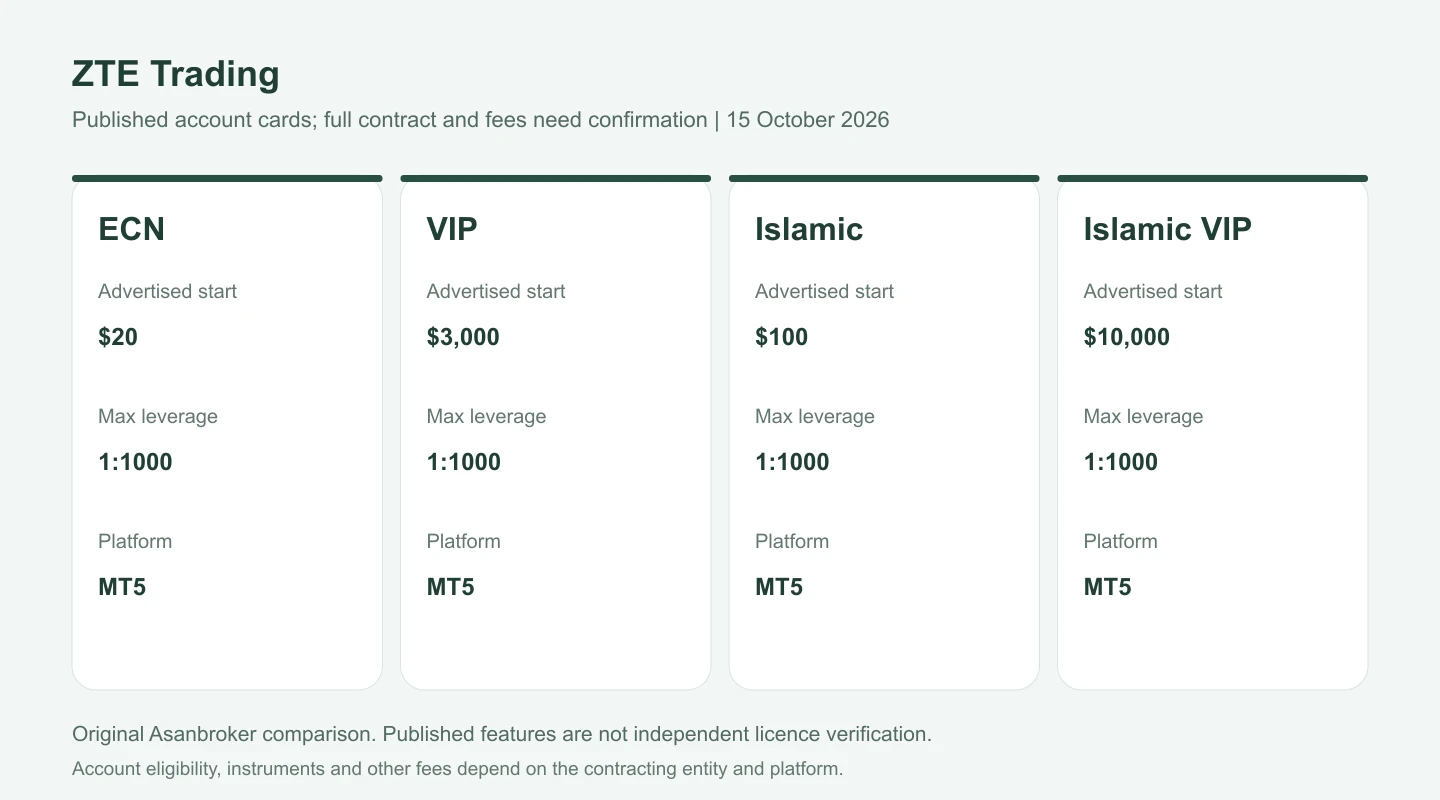Viewport: 1440px width, 800px height.
Task: Click the ZTE Trading page heading
Action: click(176, 74)
